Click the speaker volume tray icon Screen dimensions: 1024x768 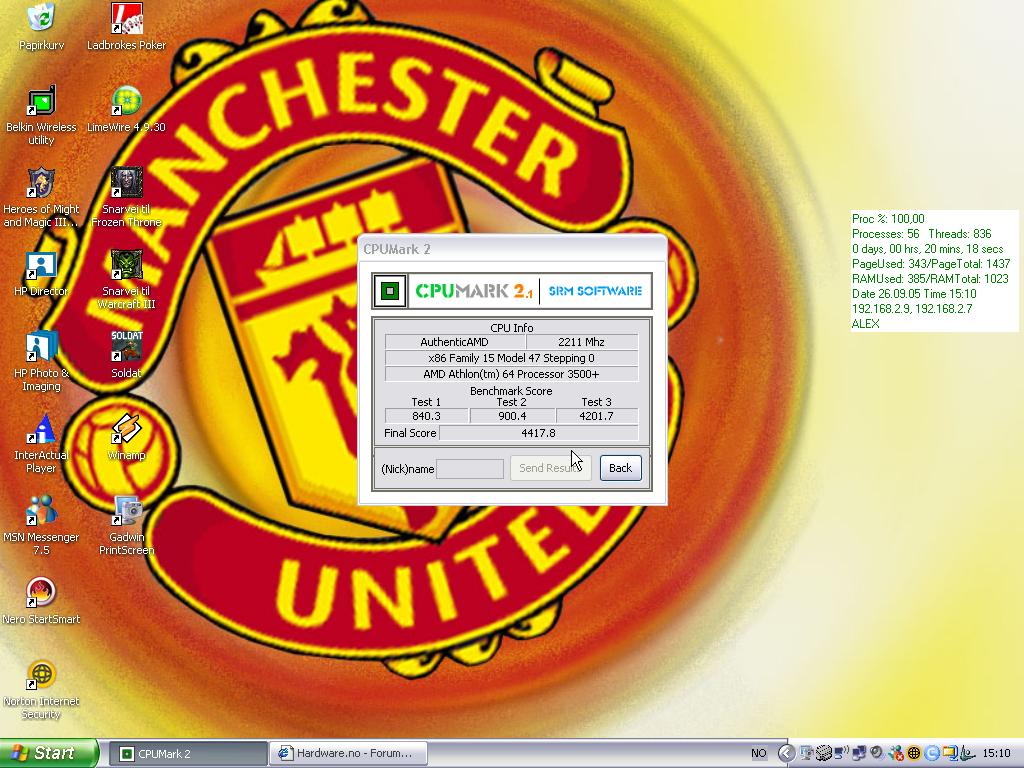(876, 753)
